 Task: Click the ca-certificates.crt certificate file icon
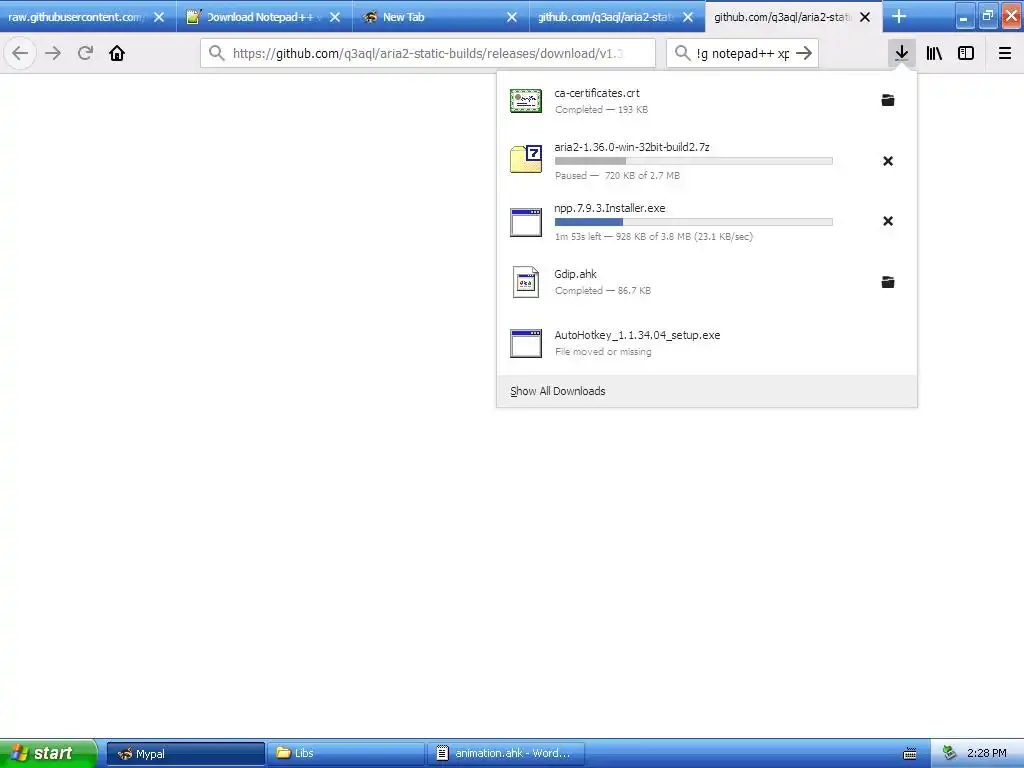pyautogui.click(x=526, y=101)
